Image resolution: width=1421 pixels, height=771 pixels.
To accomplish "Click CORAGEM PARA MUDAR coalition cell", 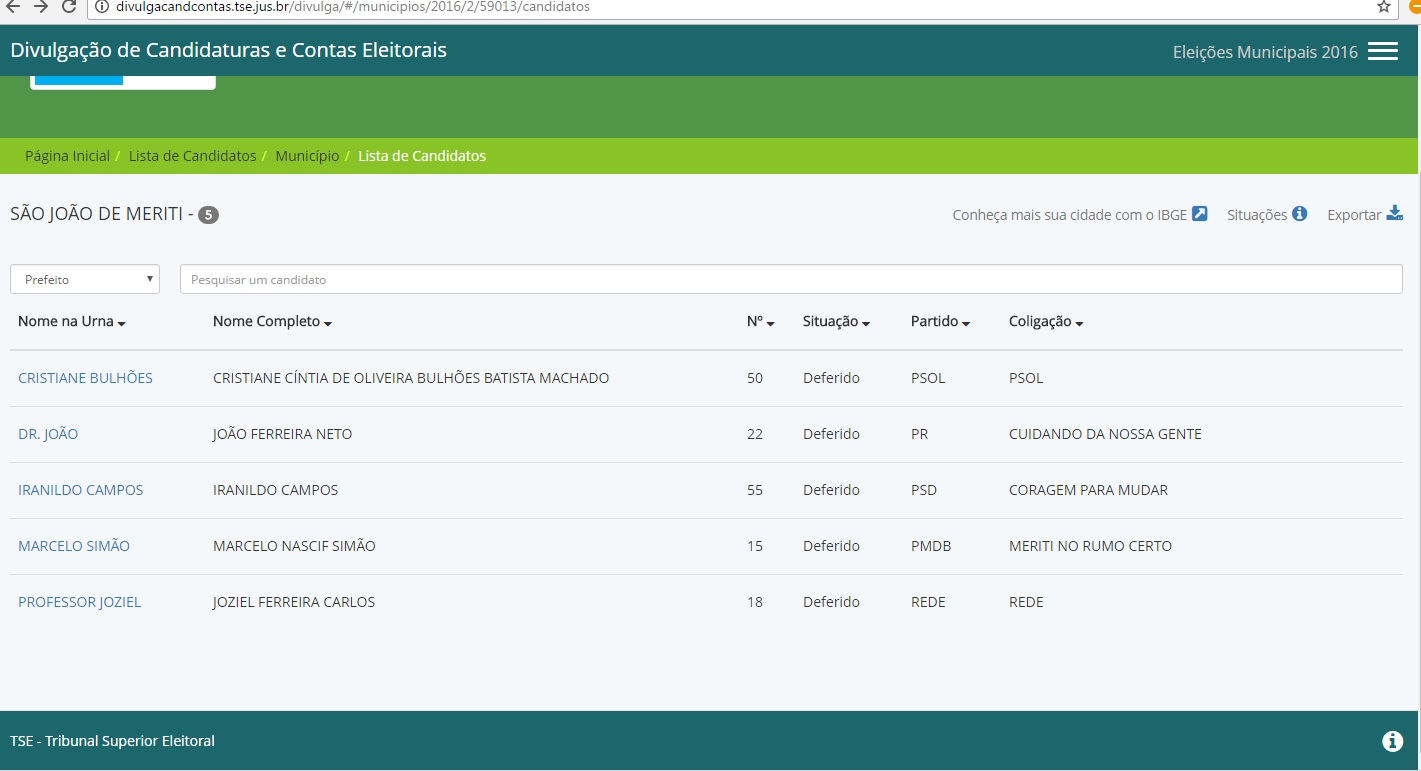I will [x=1088, y=490].
